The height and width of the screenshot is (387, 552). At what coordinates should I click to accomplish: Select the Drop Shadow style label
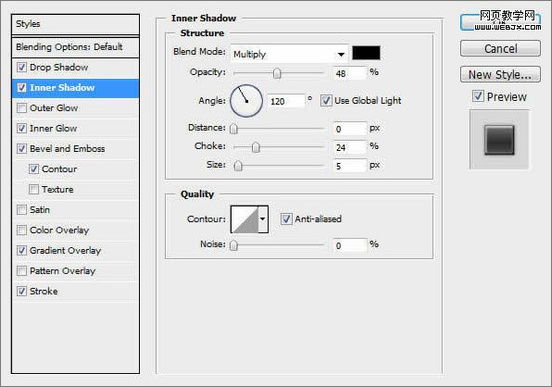(x=59, y=67)
